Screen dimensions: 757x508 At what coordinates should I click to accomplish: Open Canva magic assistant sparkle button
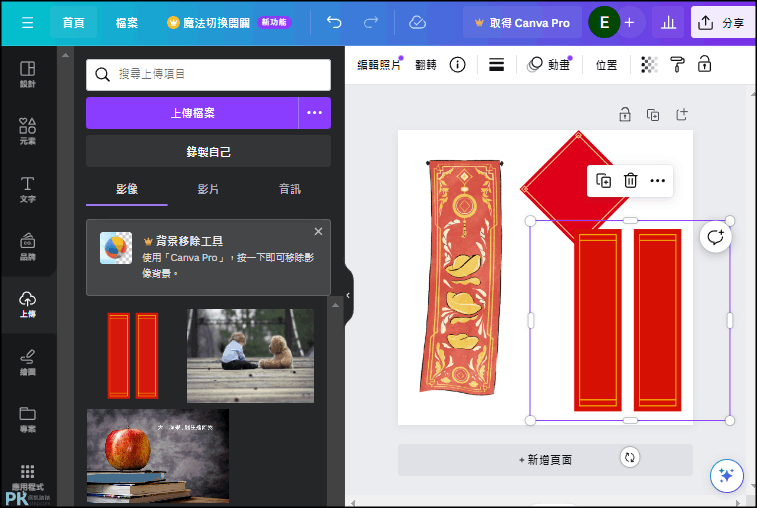(x=726, y=476)
